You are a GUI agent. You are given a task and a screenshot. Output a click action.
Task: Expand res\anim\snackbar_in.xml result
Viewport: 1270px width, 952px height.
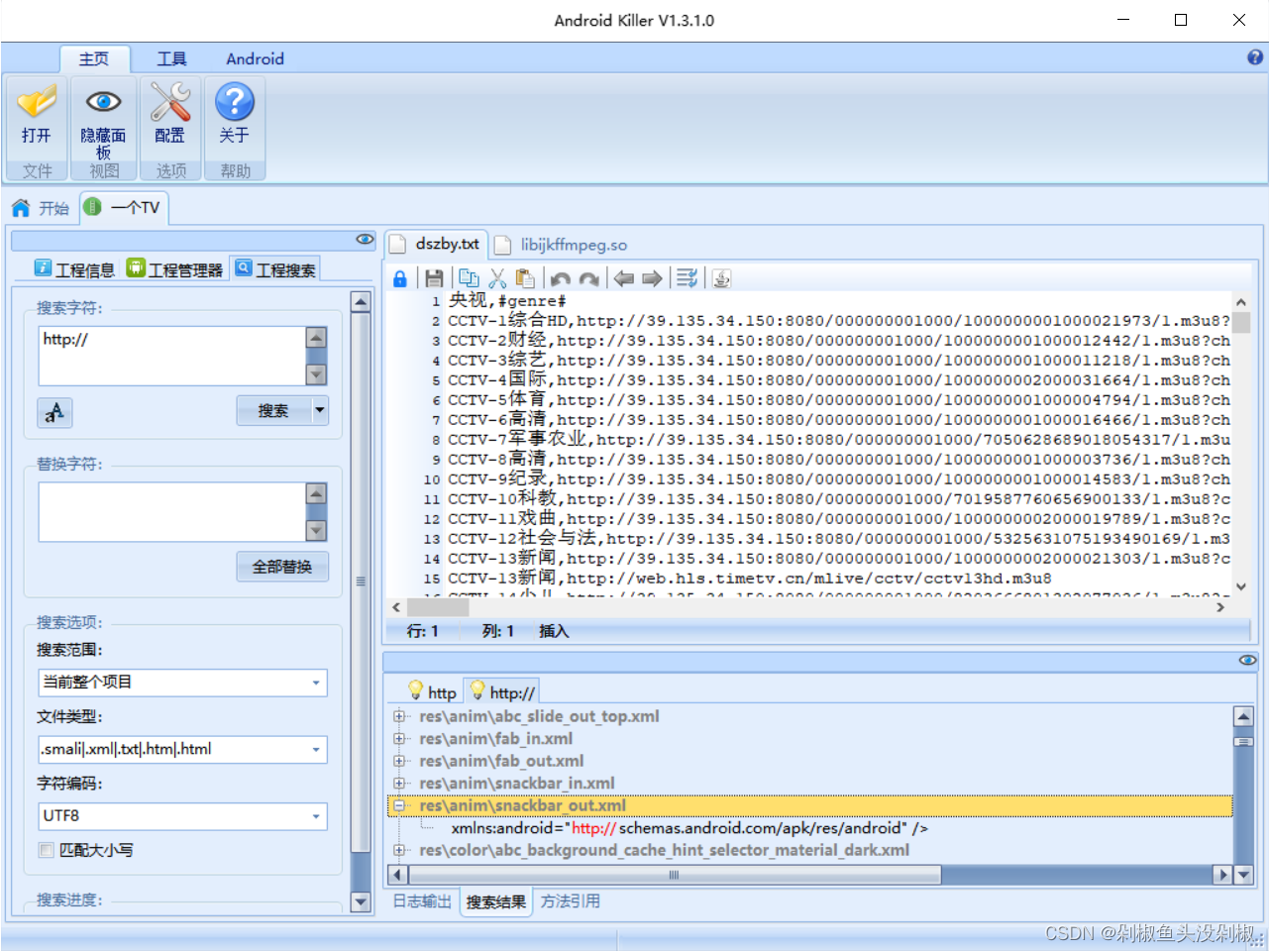pos(399,783)
